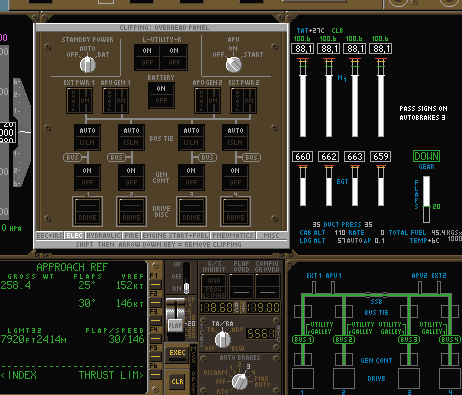Click the F4 line select key
The image size is (462, 395).
pyautogui.click(x=156, y=339)
